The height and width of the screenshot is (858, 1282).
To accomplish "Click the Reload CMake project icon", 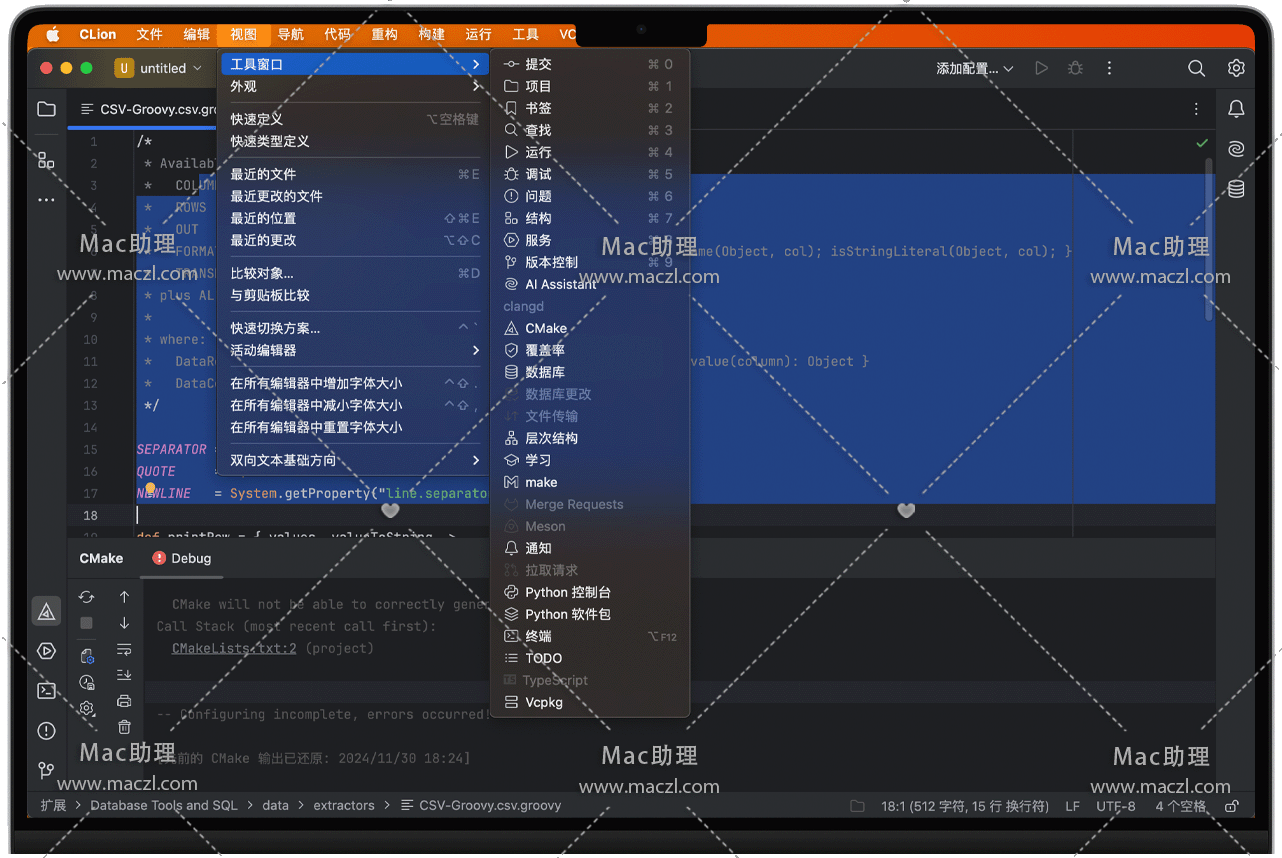I will coord(87,597).
